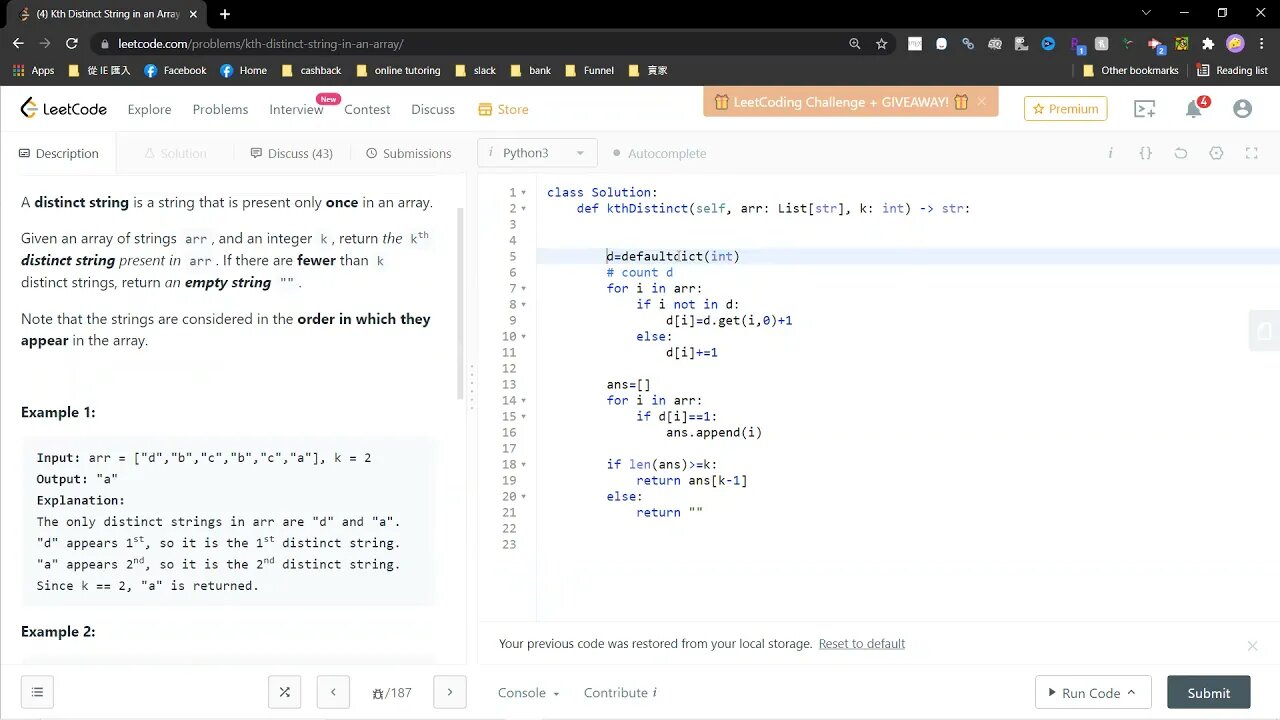Click the floating notes icon on right edge
1280x720 pixels.
pos(1264,331)
